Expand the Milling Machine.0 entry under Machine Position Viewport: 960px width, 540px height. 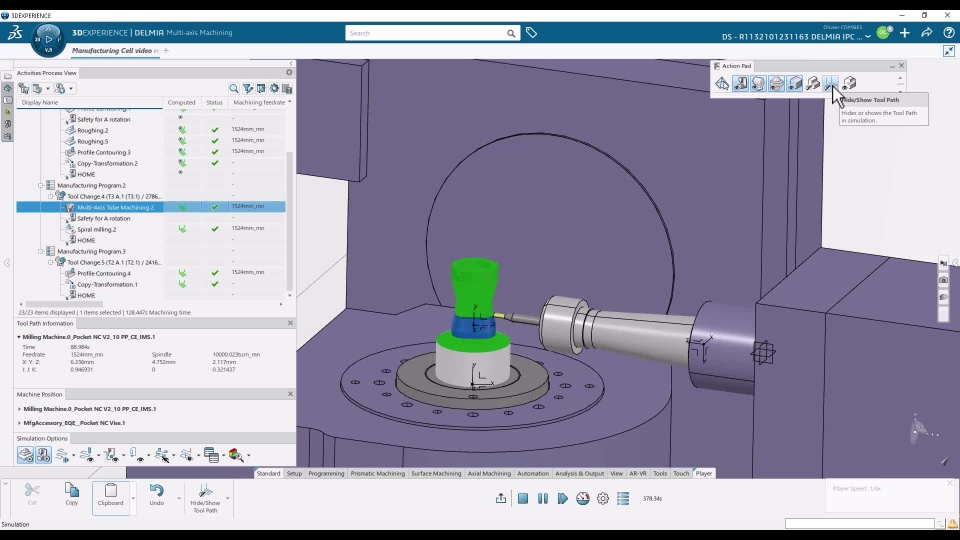click(x=19, y=409)
